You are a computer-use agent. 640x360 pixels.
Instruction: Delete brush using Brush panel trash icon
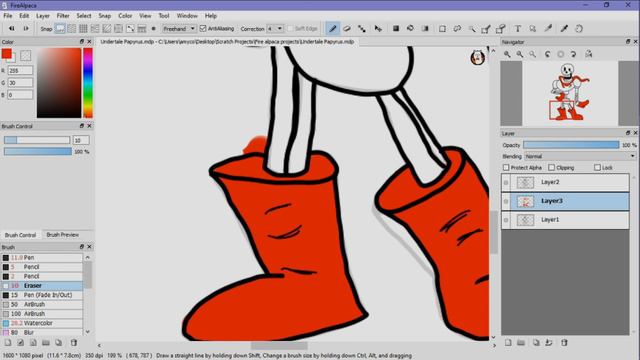coord(73,342)
